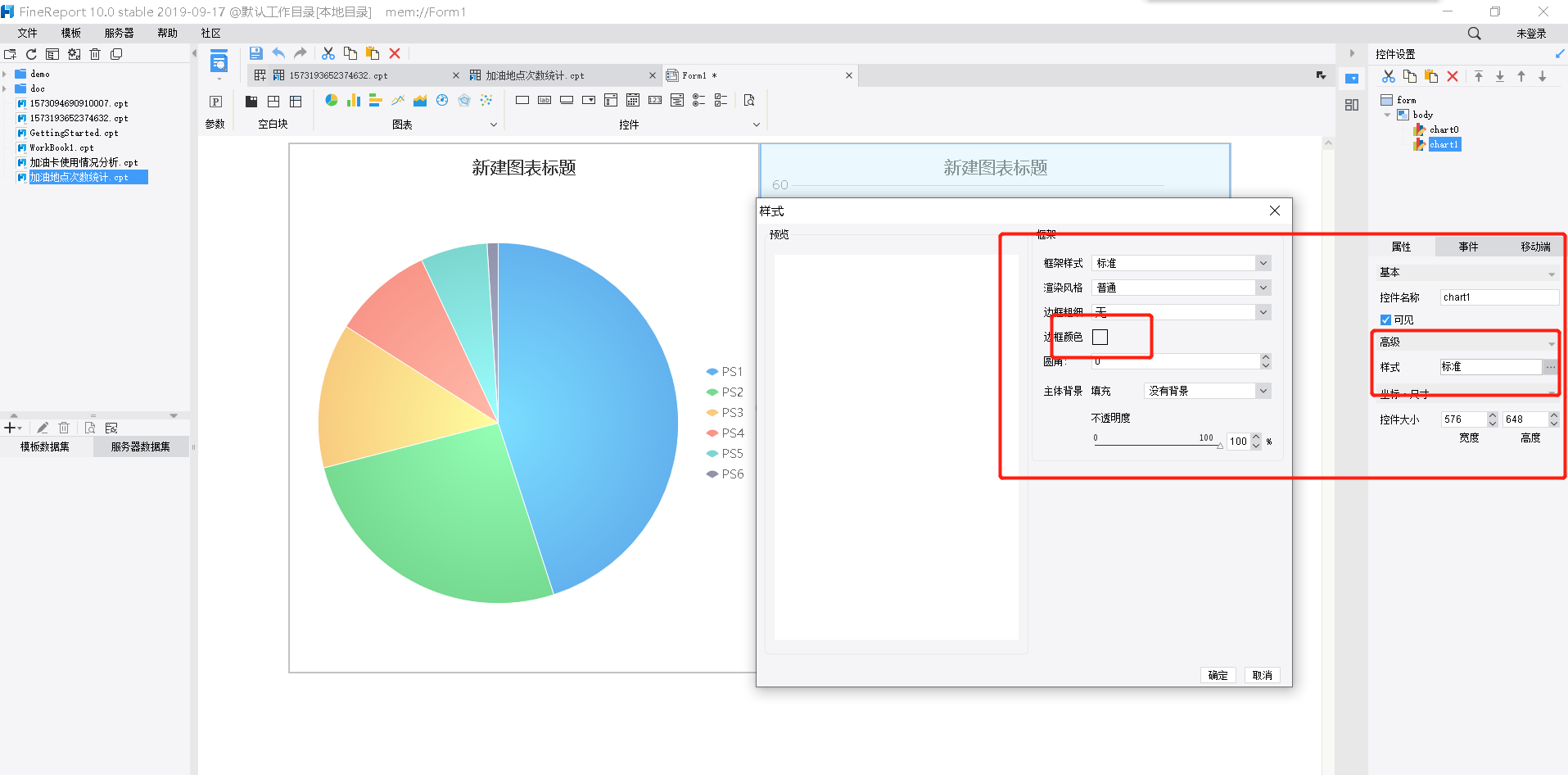The width and height of the screenshot is (1568, 775).
Task: Insert a scatter chart
Action: point(486,100)
